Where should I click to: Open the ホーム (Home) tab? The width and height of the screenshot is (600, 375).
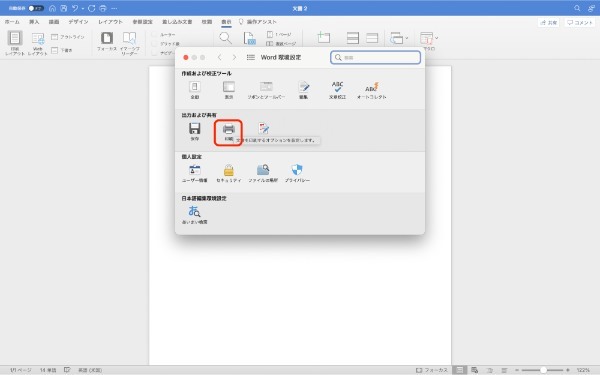click(x=12, y=22)
